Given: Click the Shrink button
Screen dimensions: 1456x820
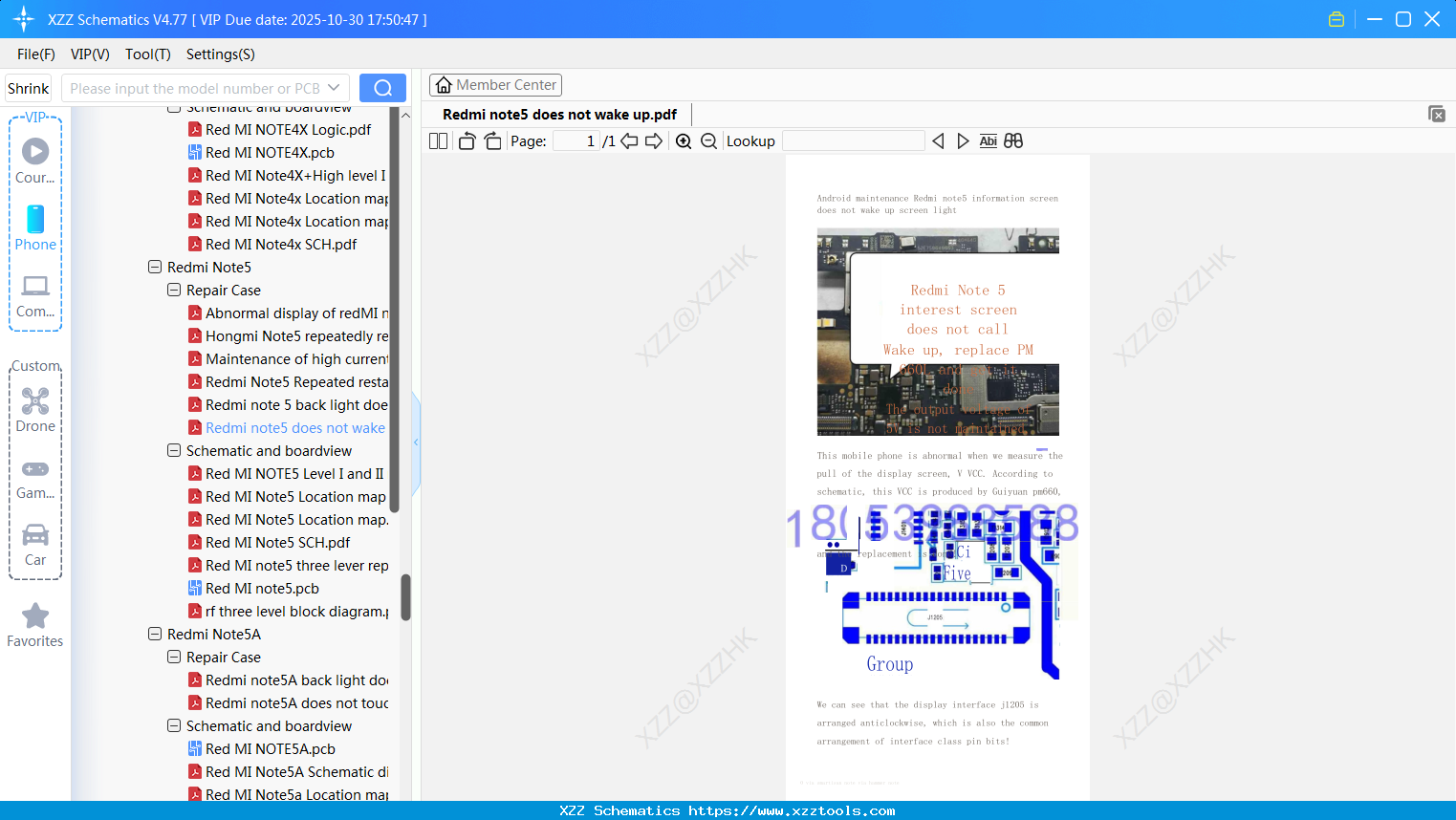Looking at the screenshot, I should click(29, 88).
